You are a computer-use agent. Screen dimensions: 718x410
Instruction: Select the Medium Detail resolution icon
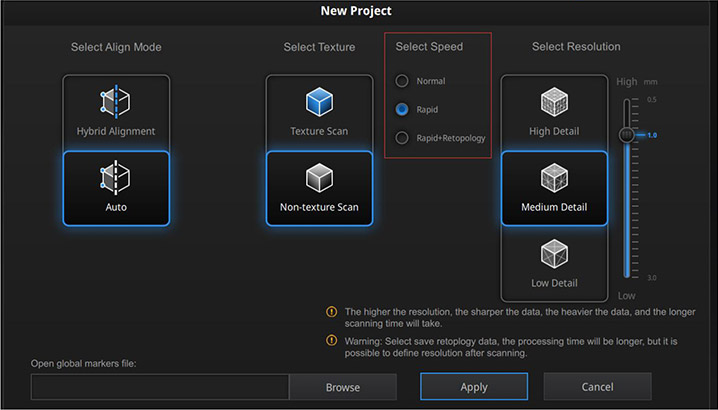pyautogui.click(x=554, y=180)
